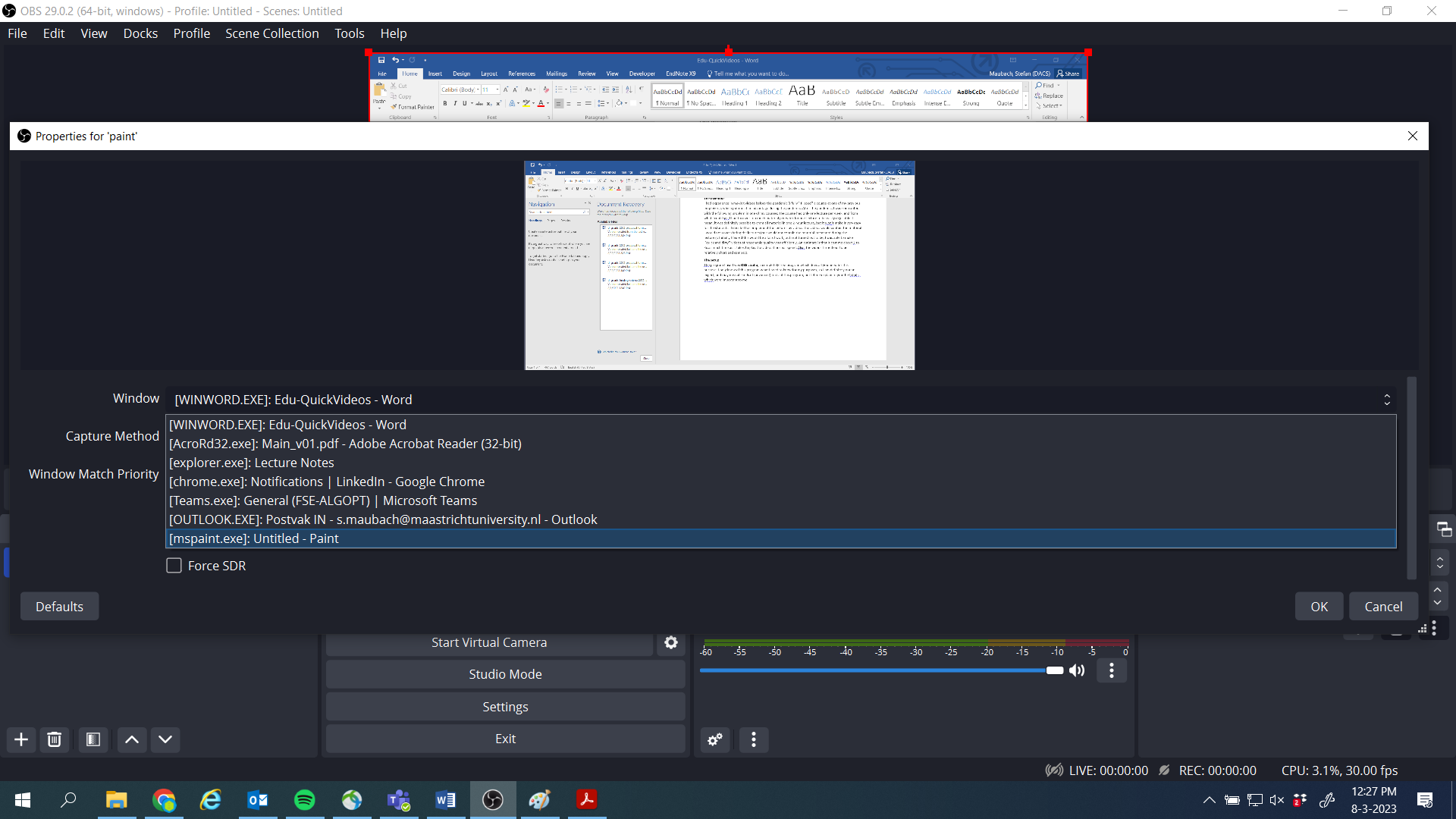Viewport: 1456px width, 819px height.
Task: Open Dropbox tray icon with badge
Action: tap(1300, 800)
